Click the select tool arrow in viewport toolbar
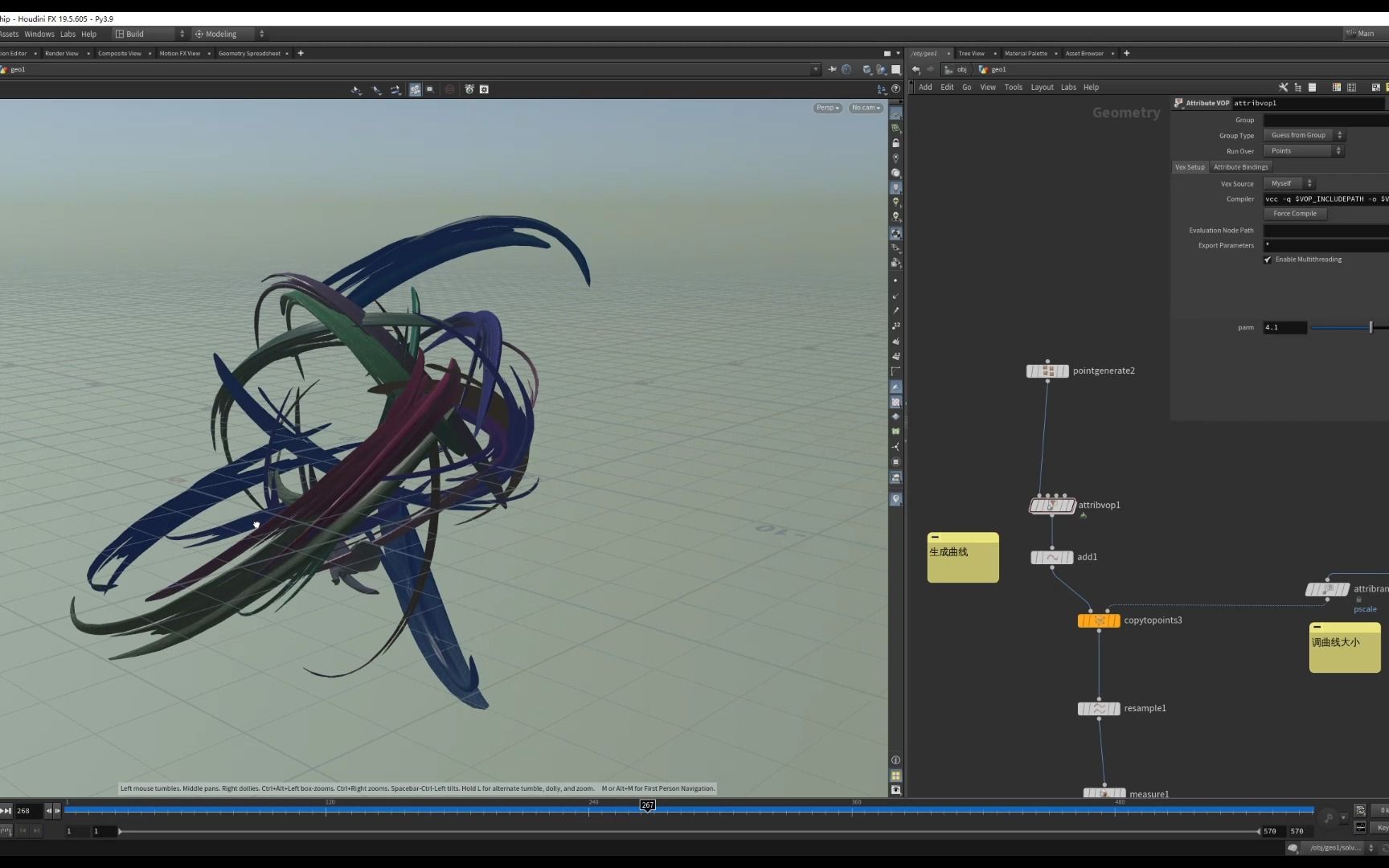Image resolution: width=1389 pixels, height=868 pixels. tap(356, 89)
